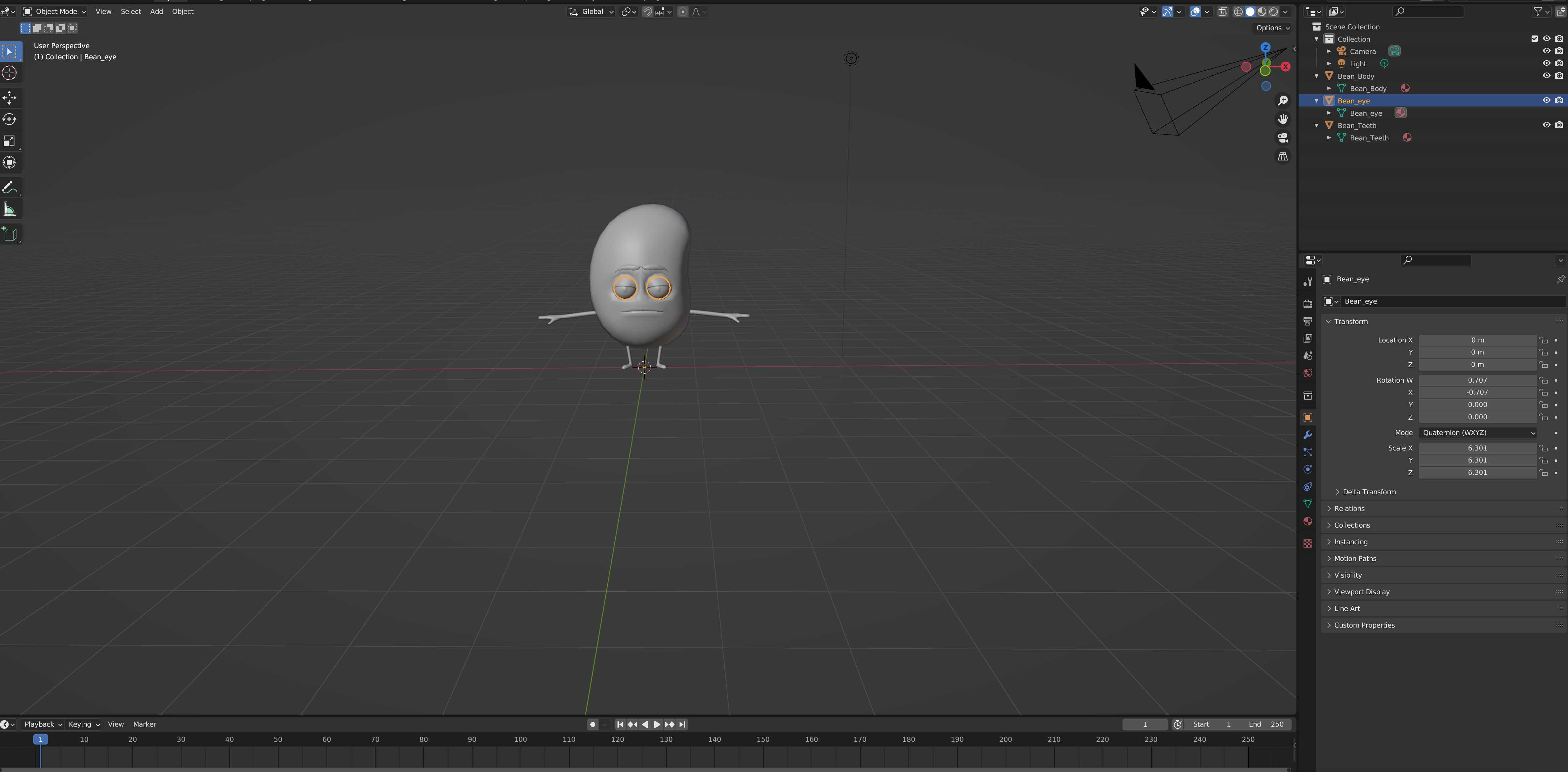Expand the Delta Transform panel

[1369, 492]
